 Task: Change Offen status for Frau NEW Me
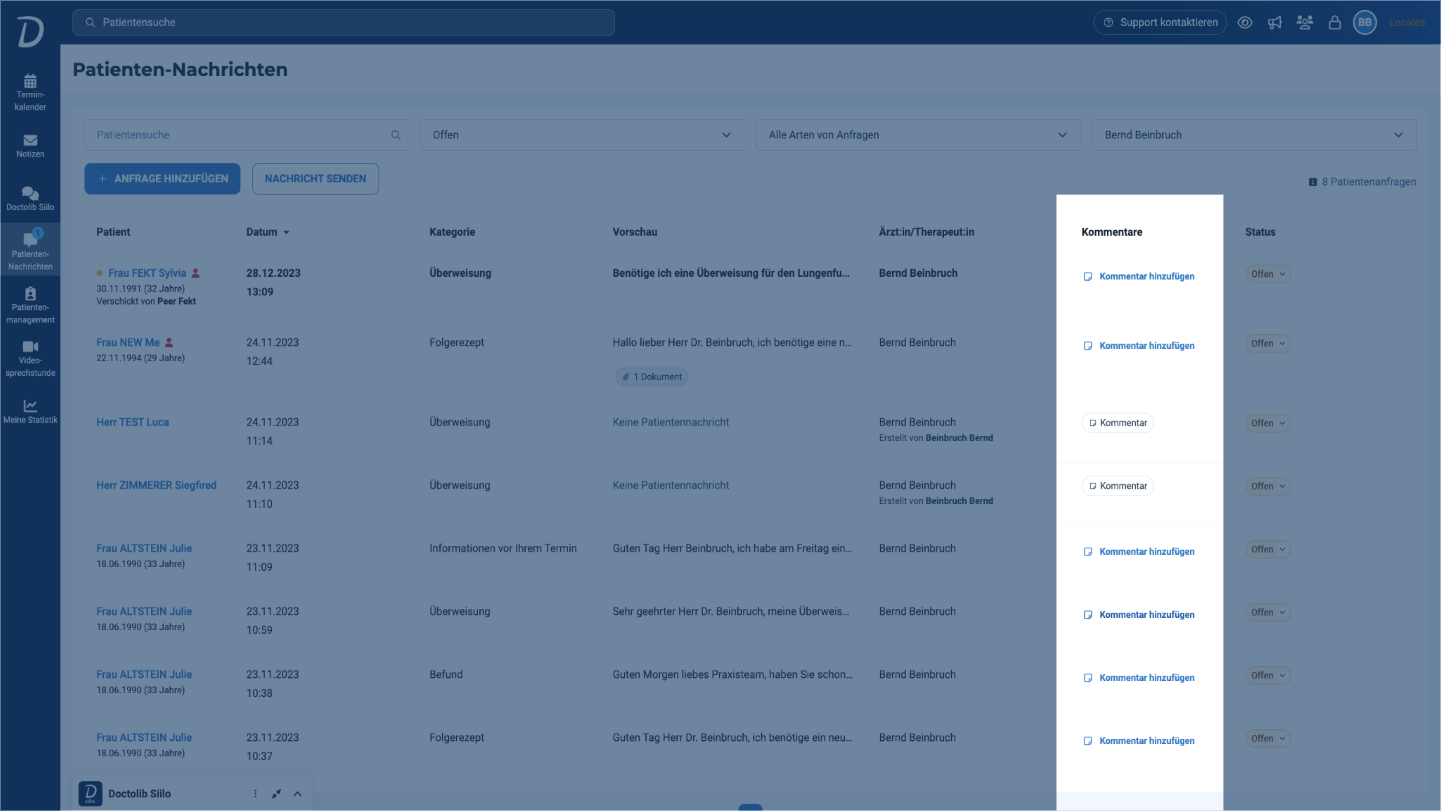(1268, 343)
